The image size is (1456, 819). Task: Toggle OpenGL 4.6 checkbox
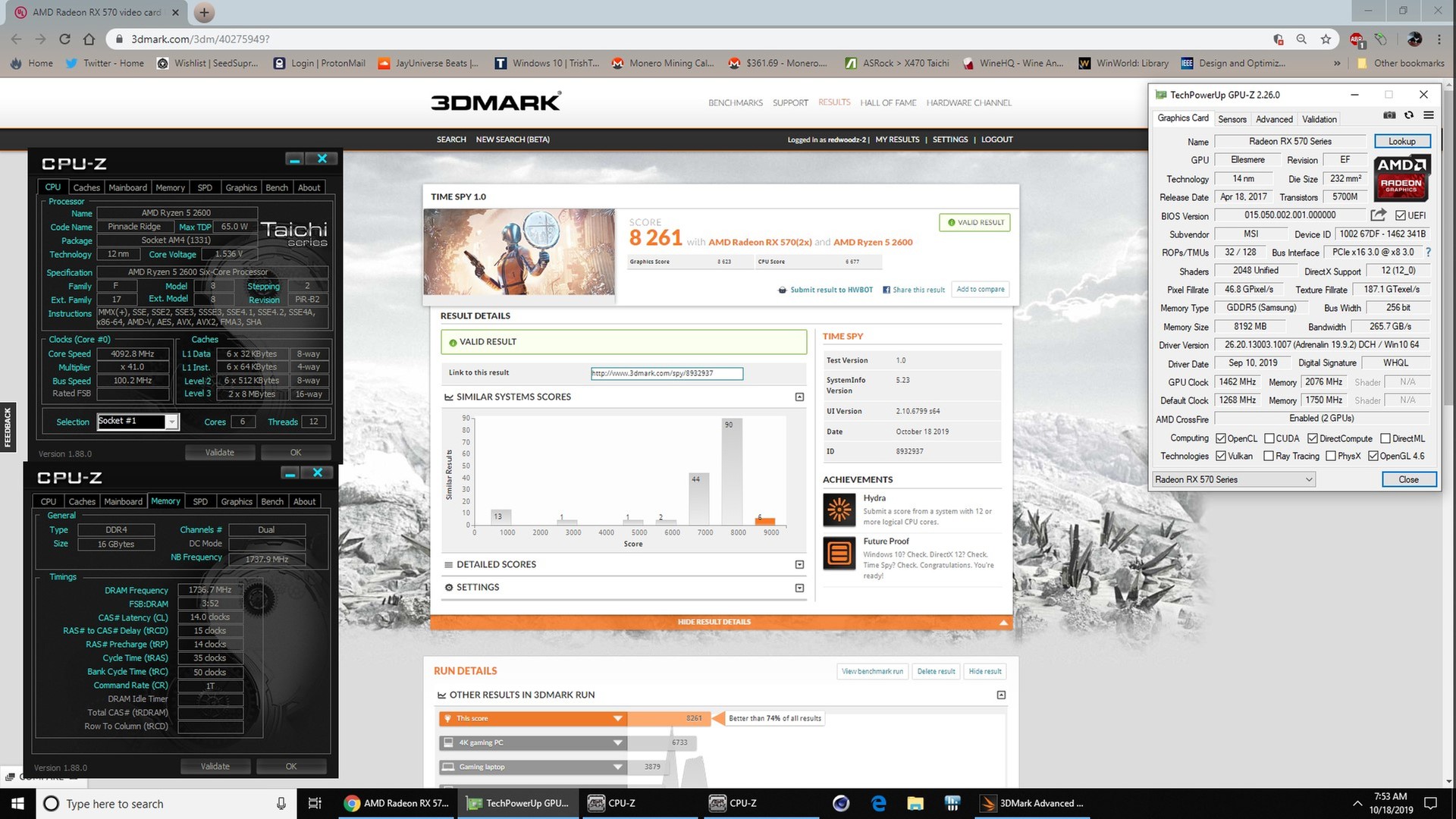coord(1373,456)
